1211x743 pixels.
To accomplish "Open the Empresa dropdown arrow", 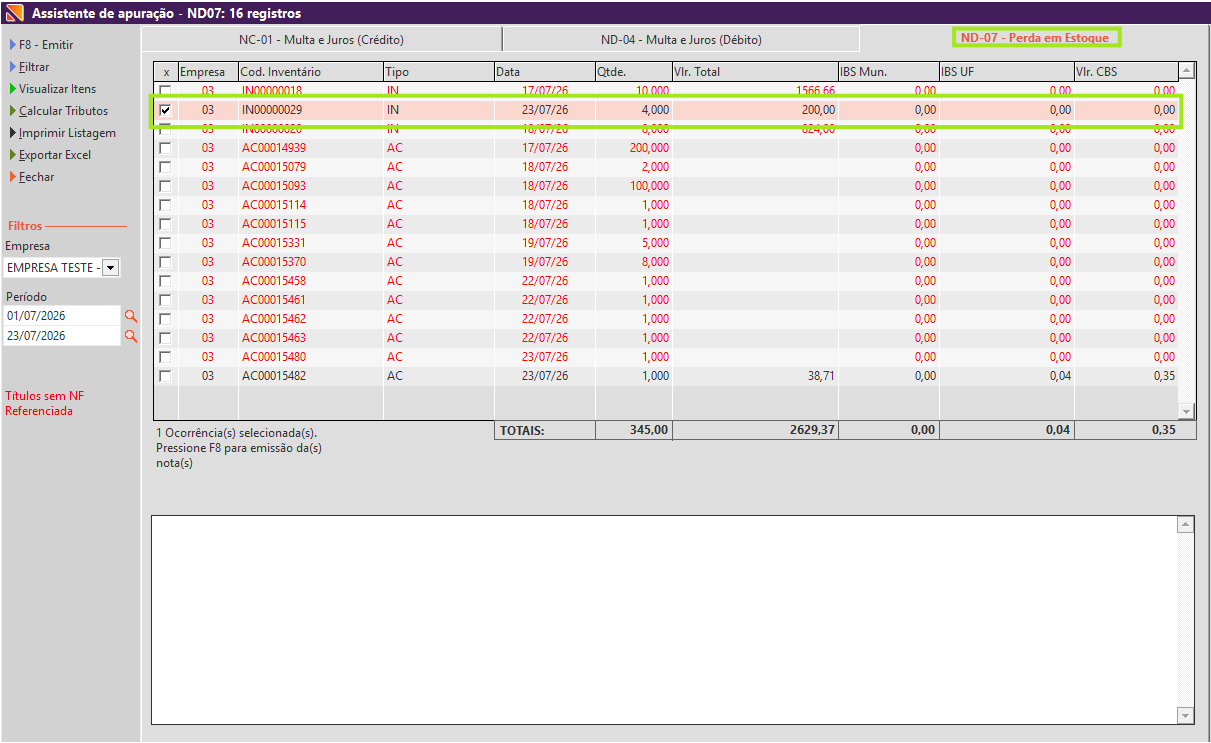I will click(x=111, y=268).
